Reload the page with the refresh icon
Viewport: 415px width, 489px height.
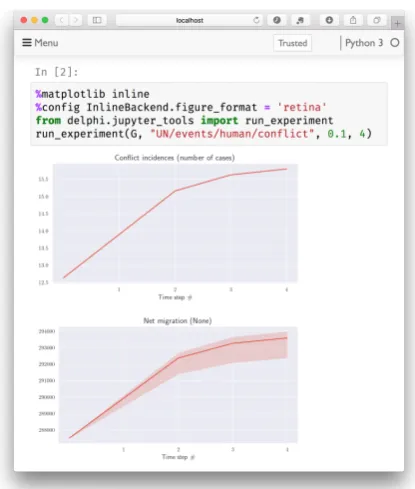[256, 20]
